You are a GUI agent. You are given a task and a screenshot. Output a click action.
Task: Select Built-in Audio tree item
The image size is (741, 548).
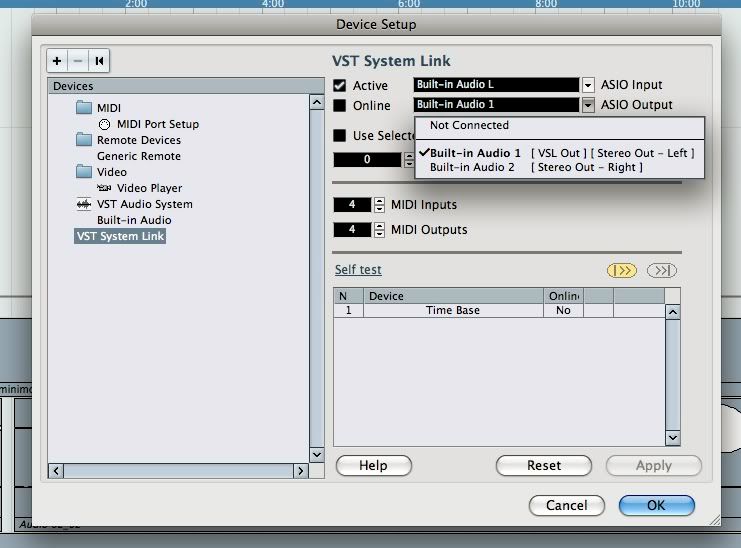click(134, 220)
